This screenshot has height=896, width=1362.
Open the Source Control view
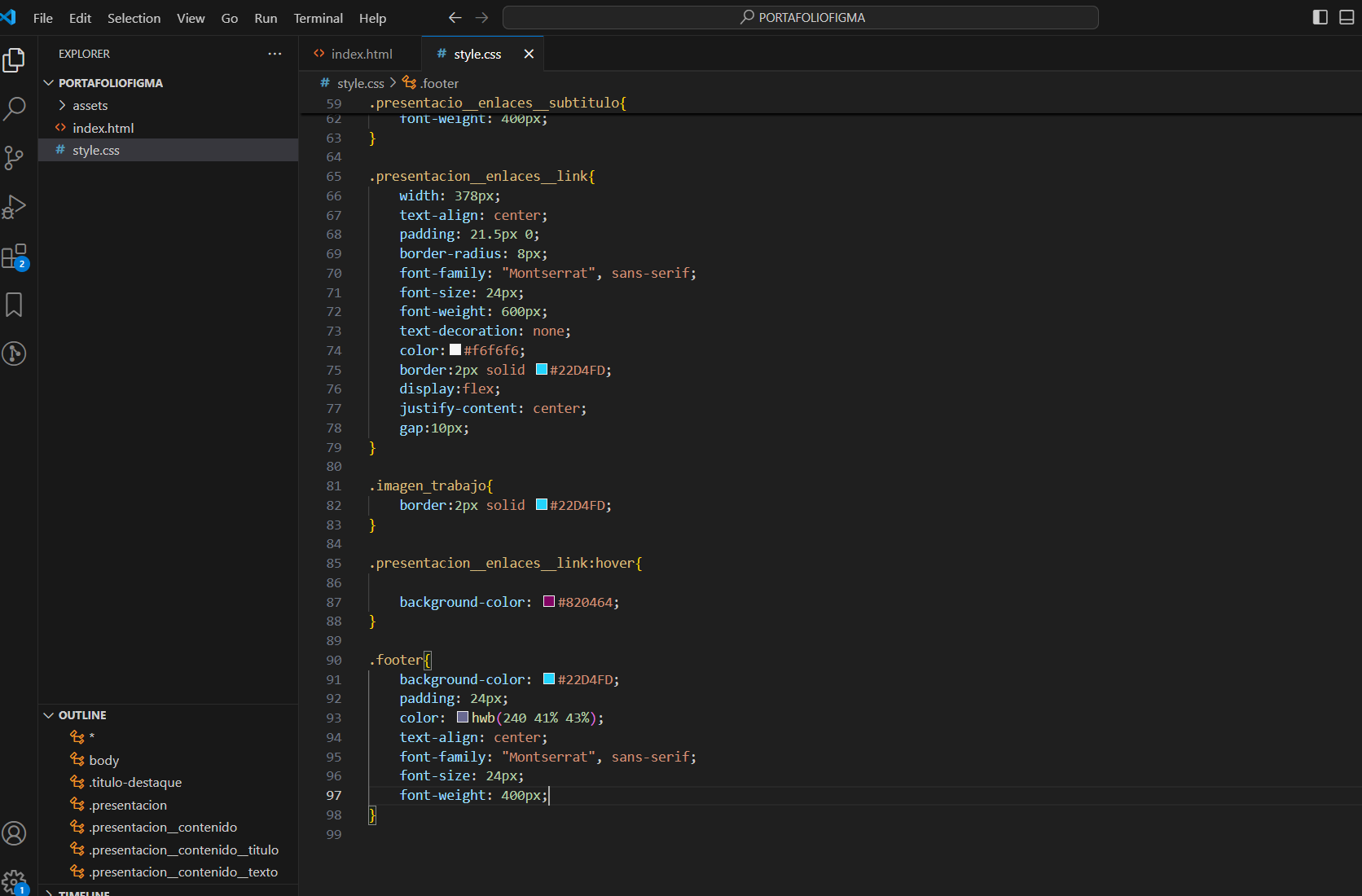pos(15,158)
